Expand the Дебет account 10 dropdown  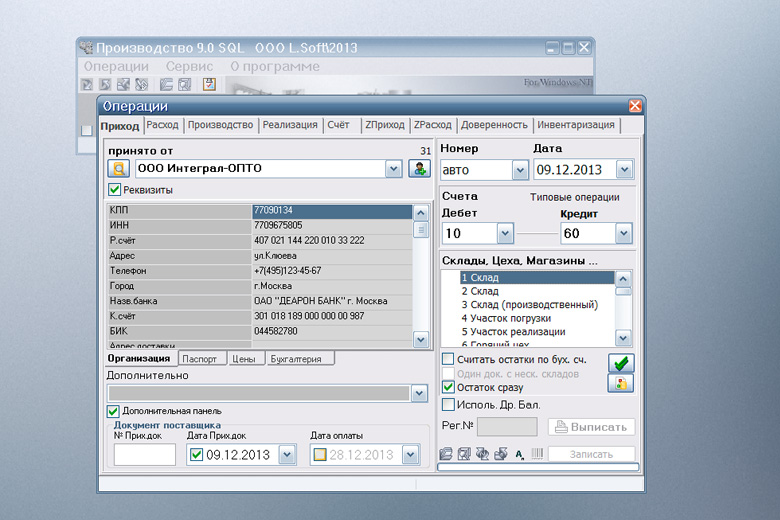click(x=505, y=233)
